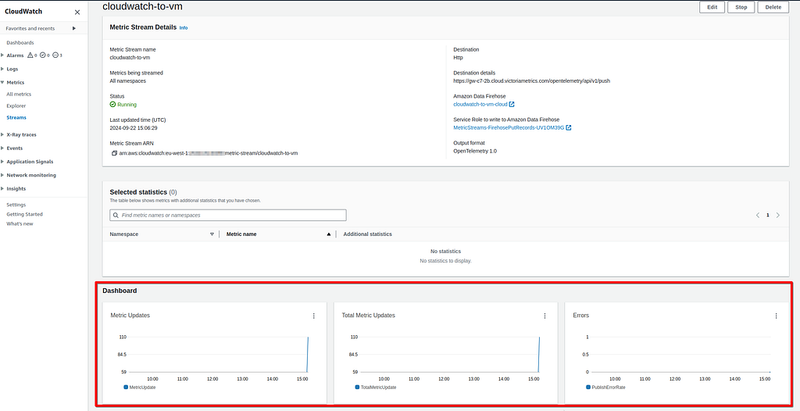Viewport: 800px width, 411px height.
Task: Toggle PublishErrorRate legend swatch
Action: click(x=588, y=388)
